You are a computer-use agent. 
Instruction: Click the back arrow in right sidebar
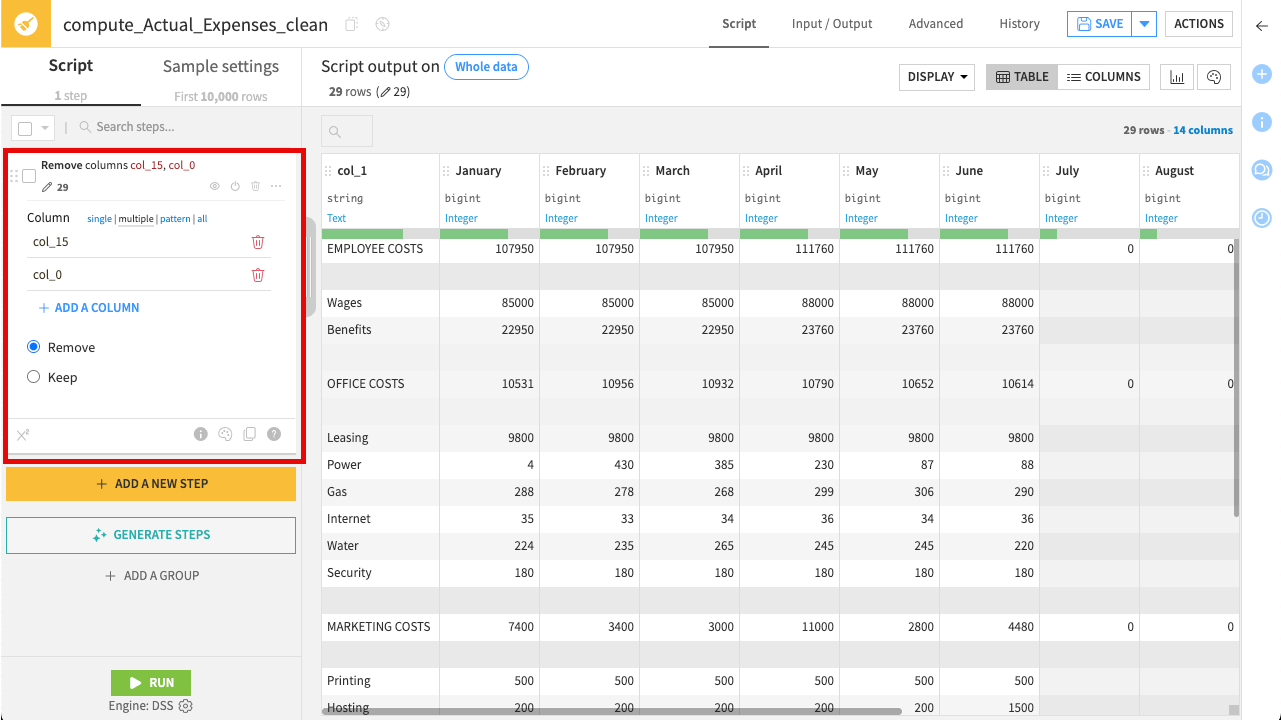[1262, 26]
